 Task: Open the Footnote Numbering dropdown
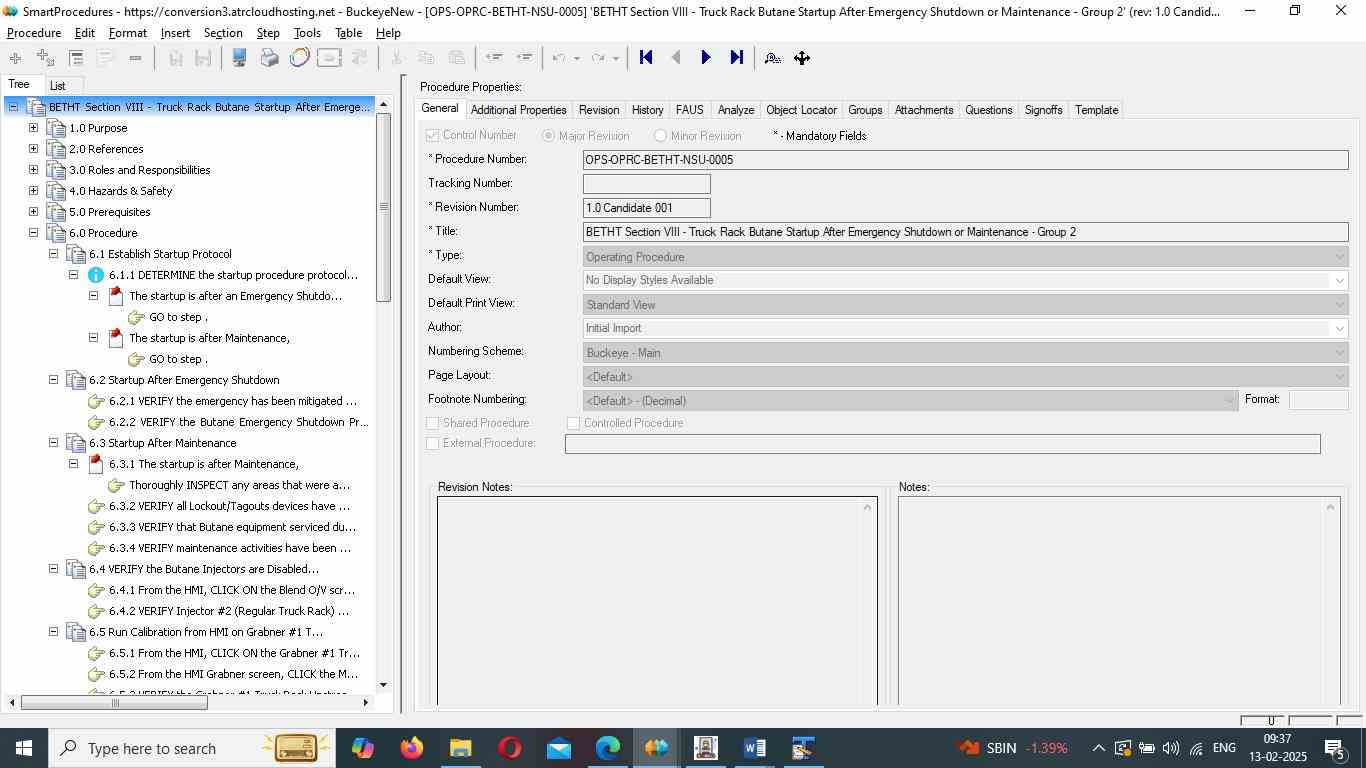(x=911, y=401)
